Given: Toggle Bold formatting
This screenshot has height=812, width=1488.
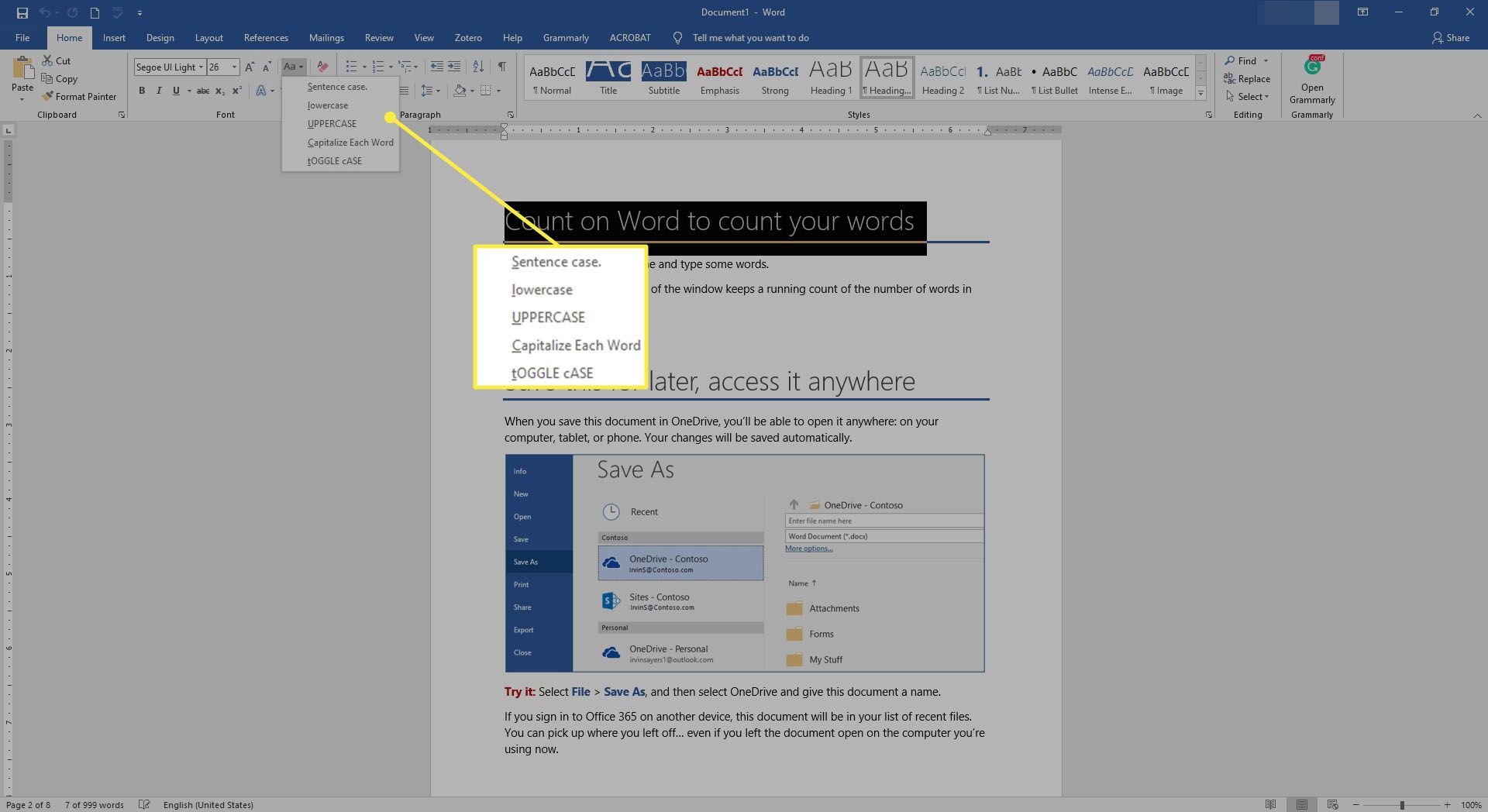Looking at the screenshot, I should pyautogui.click(x=142, y=91).
